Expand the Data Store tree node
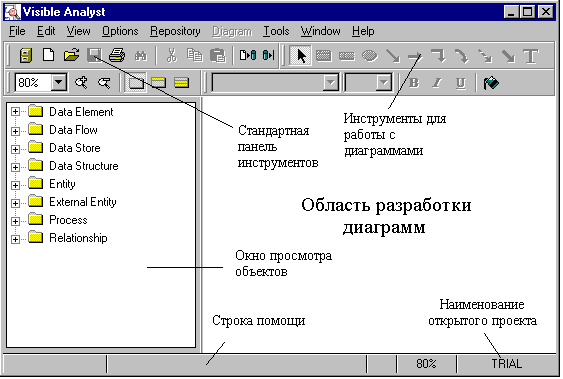The image size is (563, 379). [15, 149]
